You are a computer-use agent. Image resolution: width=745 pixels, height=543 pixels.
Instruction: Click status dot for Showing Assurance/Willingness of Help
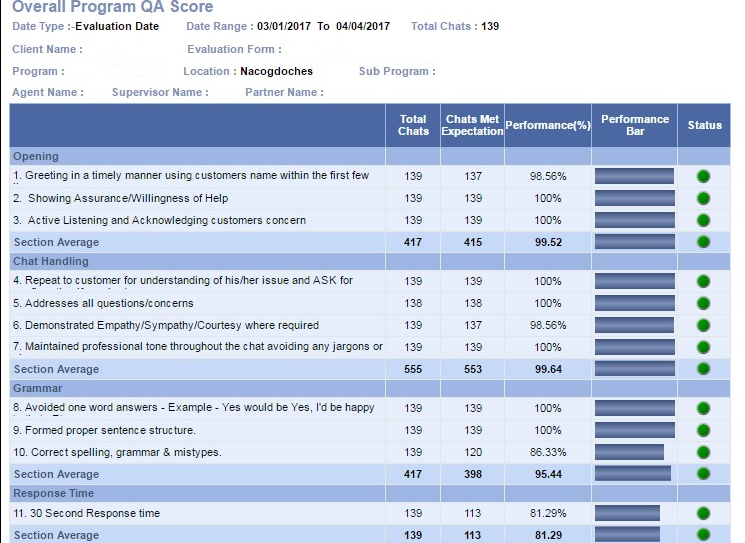click(x=703, y=198)
